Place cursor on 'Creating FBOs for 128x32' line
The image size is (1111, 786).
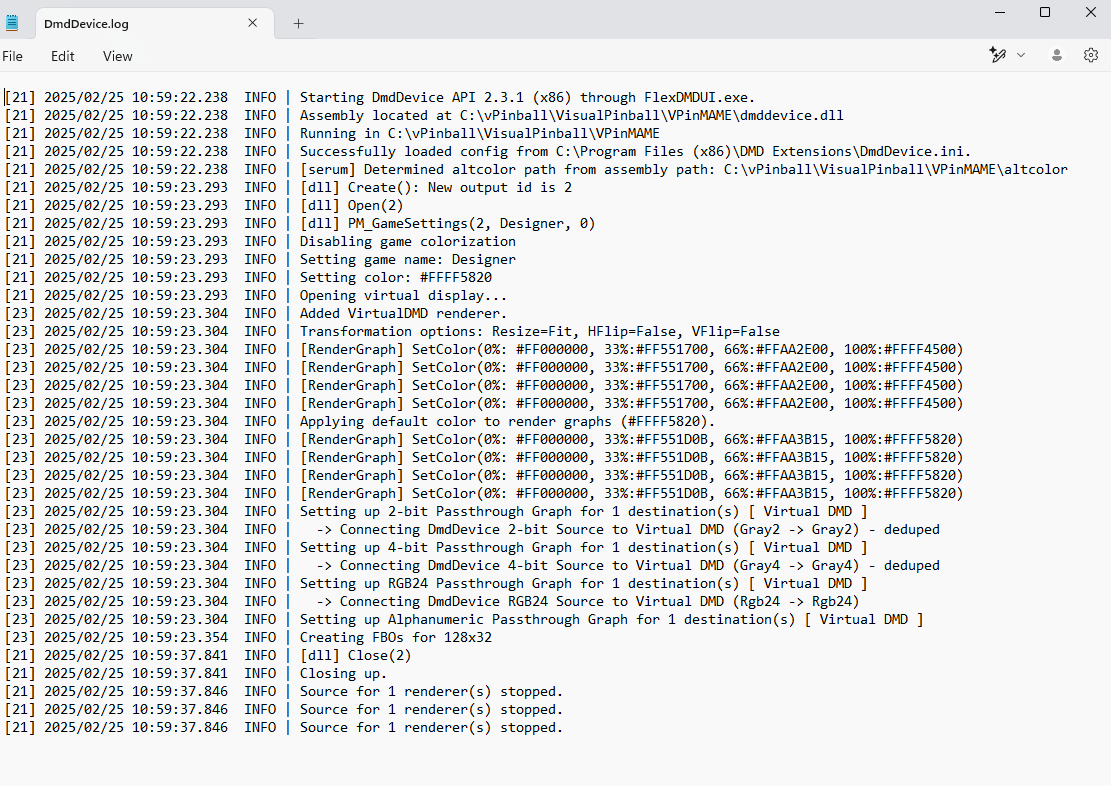click(x=395, y=637)
